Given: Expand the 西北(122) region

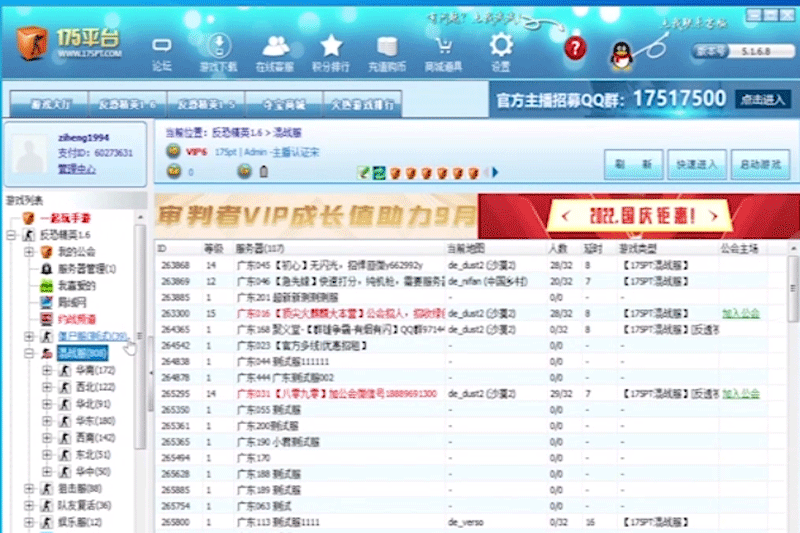Looking at the screenshot, I should click(47, 387).
